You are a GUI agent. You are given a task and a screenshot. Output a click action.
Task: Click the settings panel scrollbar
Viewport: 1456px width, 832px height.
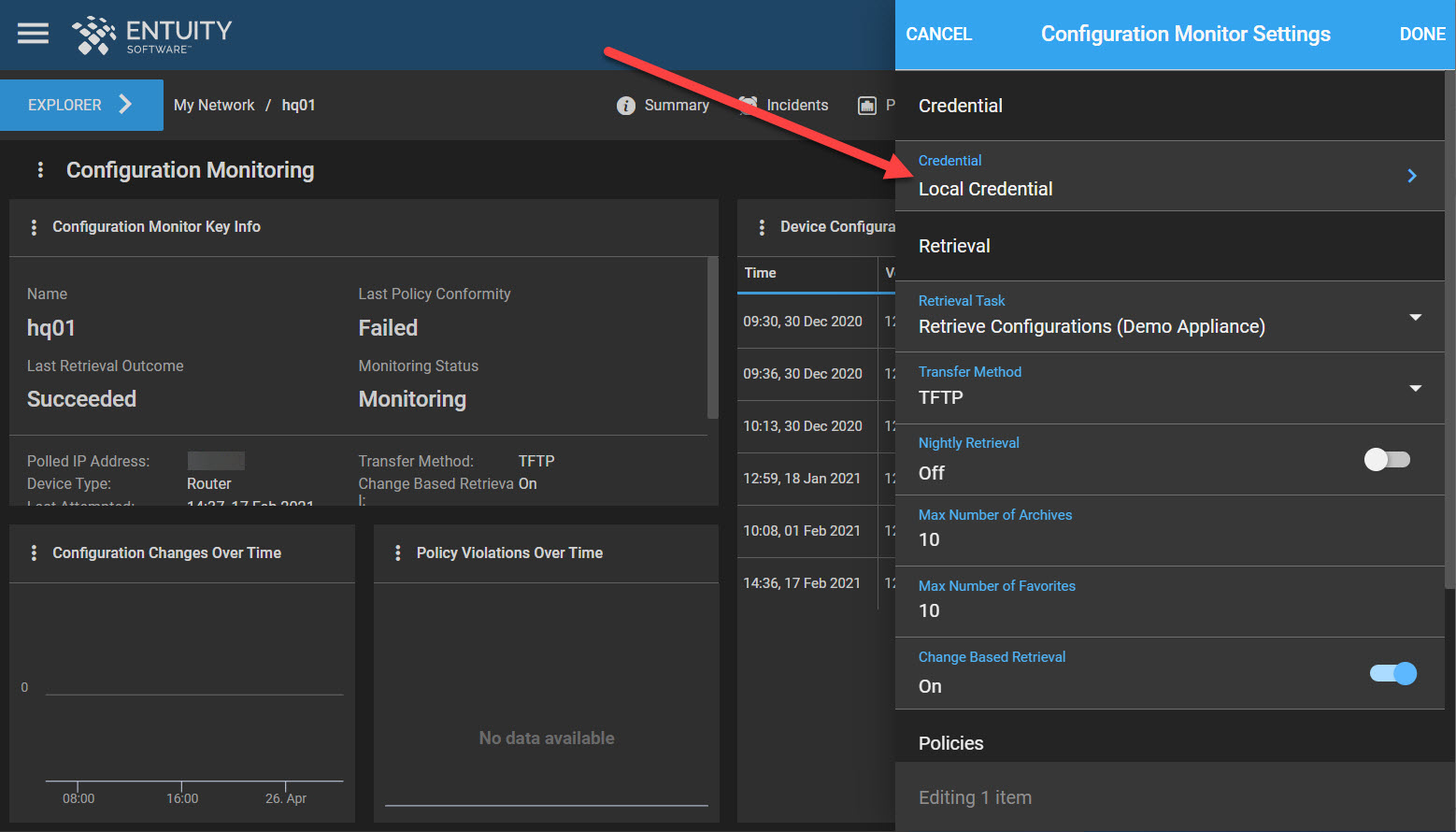1450,329
